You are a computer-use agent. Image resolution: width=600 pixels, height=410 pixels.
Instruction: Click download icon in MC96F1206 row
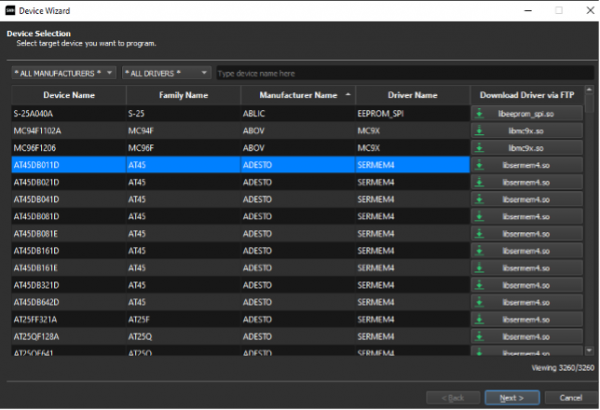coord(480,148)
